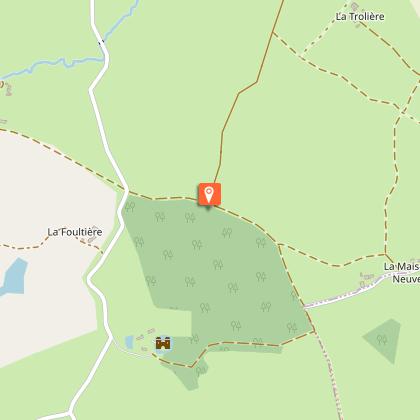Click the La Maison Neuve label

(402, 273)
